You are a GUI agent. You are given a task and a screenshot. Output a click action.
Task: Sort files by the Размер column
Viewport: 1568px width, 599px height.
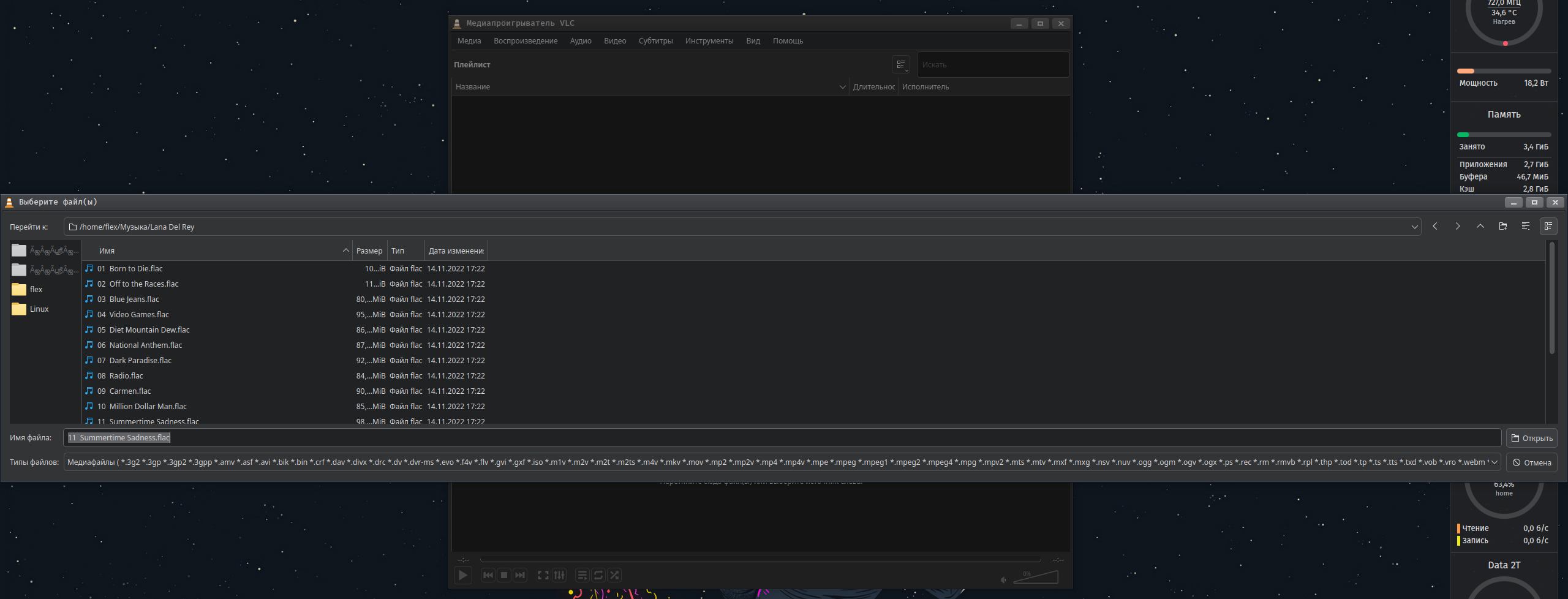coord(370,251)
